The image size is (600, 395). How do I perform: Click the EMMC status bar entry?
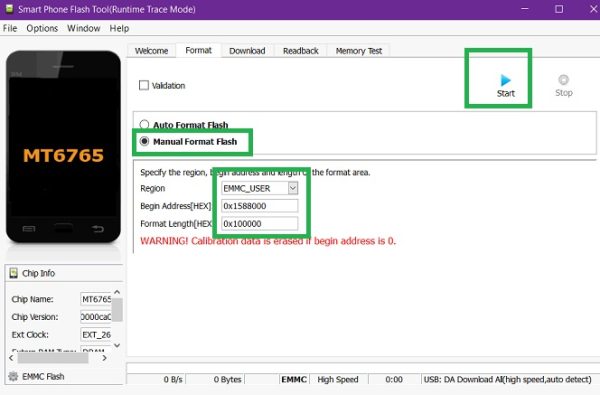pos(294,379)
